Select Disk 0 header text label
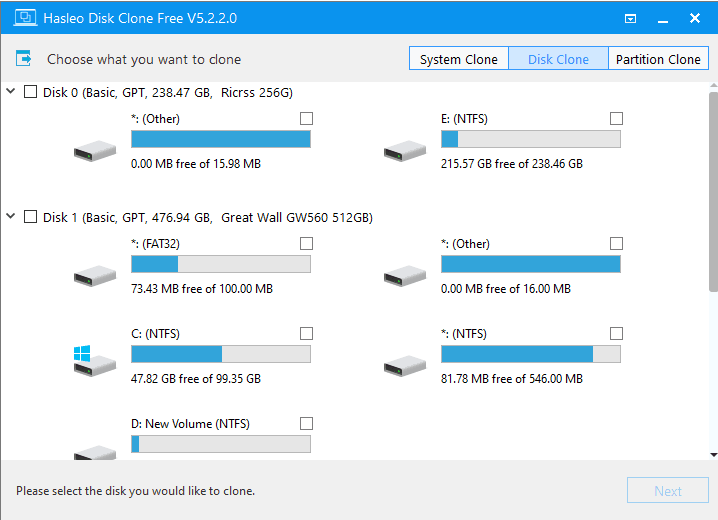 tap(168, 92)
